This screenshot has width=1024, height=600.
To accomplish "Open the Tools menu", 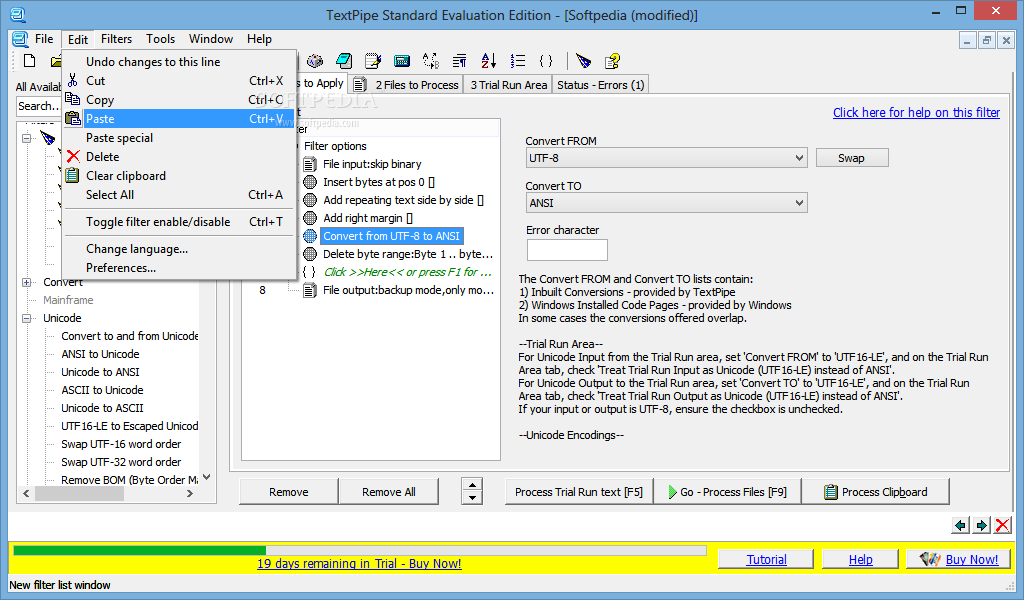I will 160,39.
